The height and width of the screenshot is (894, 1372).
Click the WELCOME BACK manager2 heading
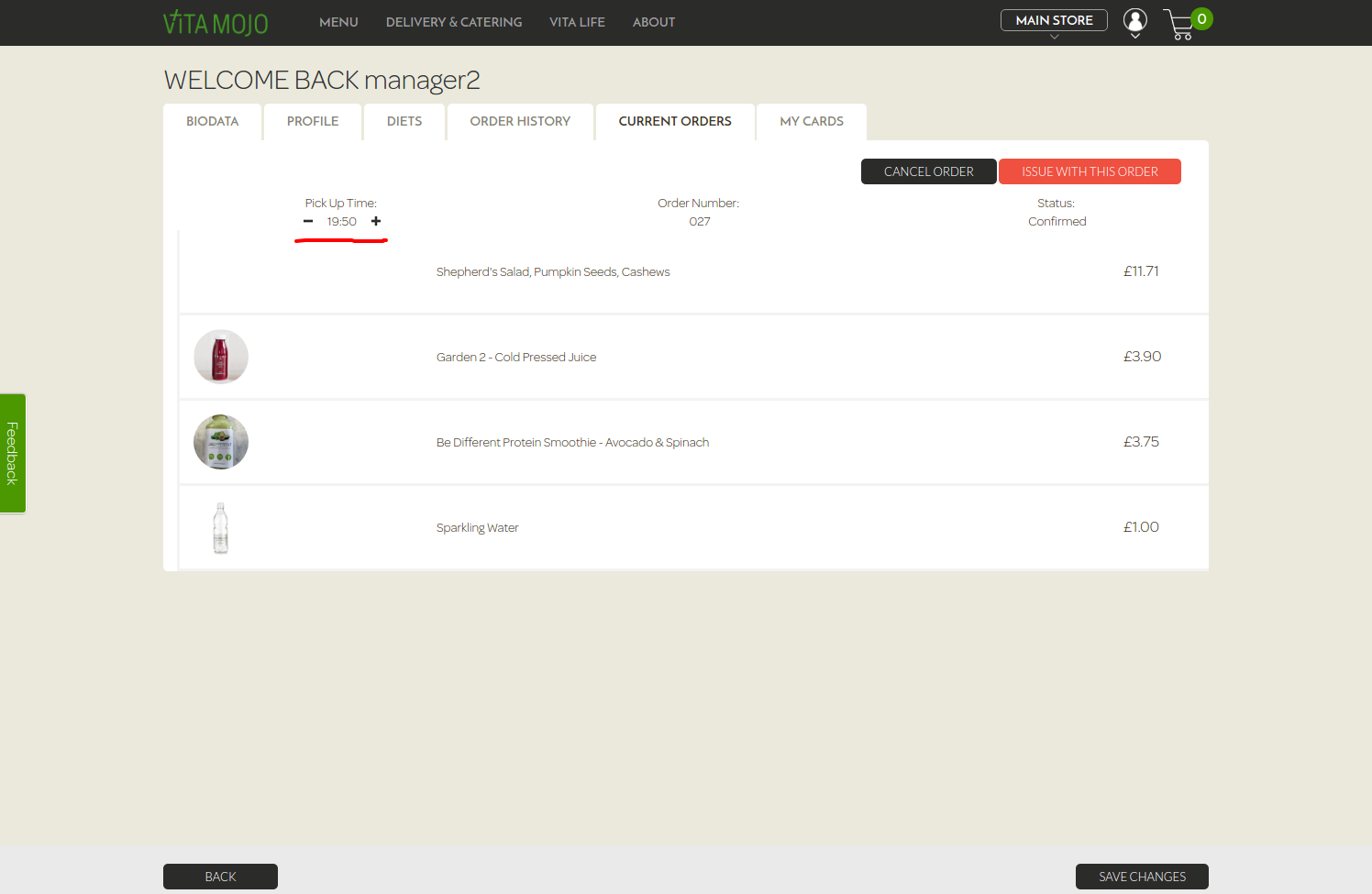click(322, 81)
